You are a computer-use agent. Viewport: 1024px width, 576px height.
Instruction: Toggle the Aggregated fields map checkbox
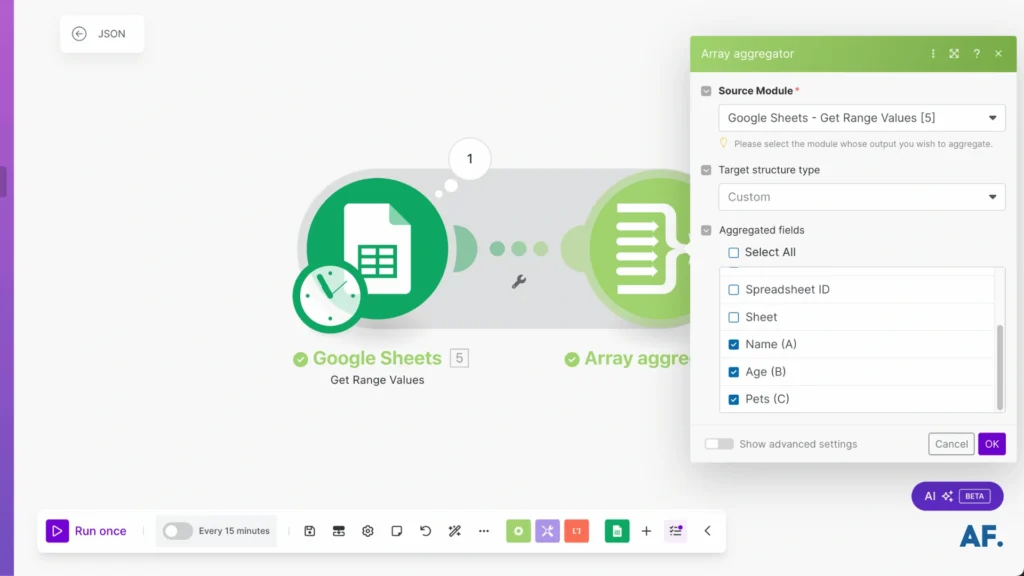[x=706, y=231]
